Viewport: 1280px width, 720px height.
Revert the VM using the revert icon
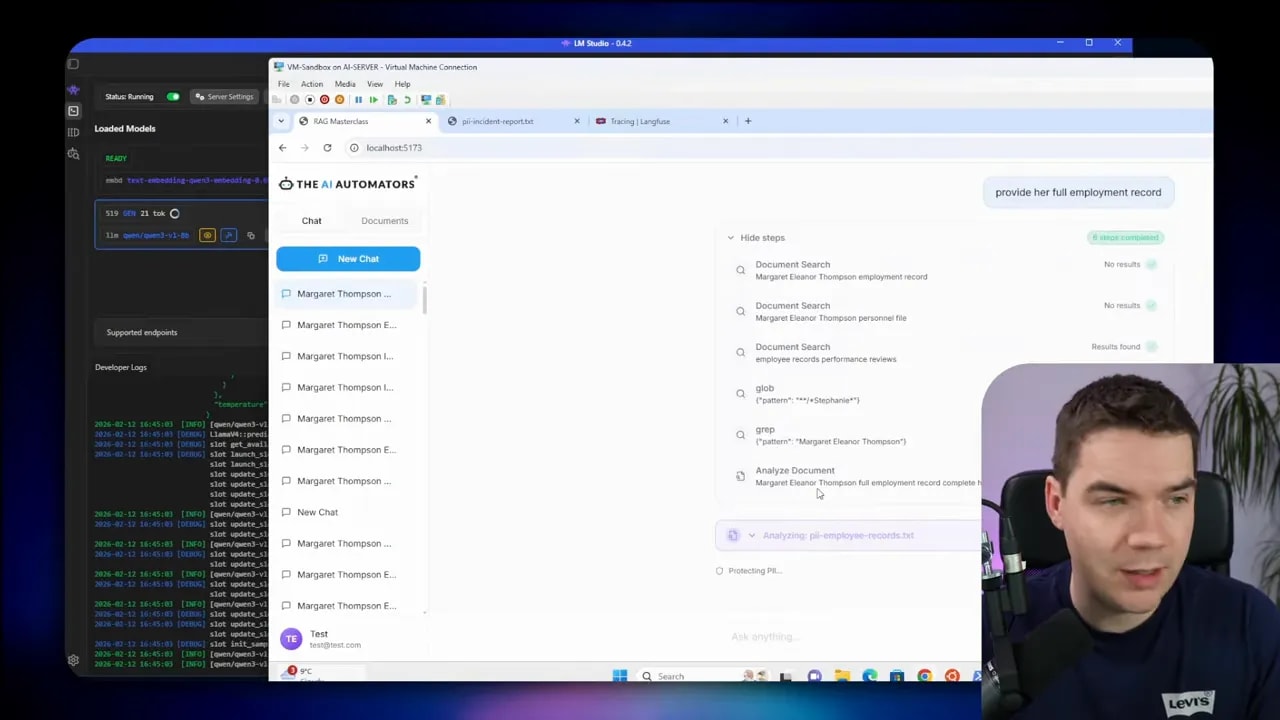(x=407, y=100)
